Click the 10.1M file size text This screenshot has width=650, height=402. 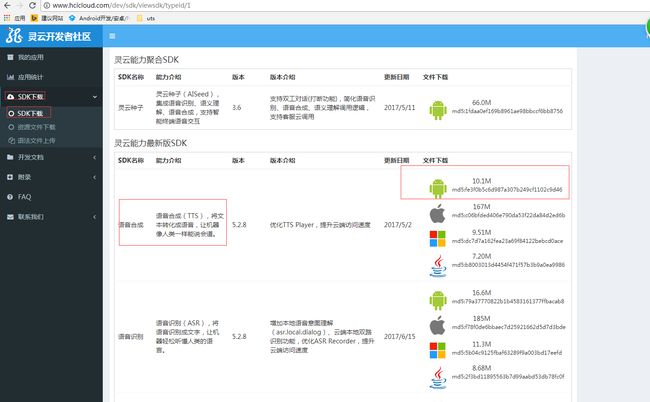pos(481,181)
